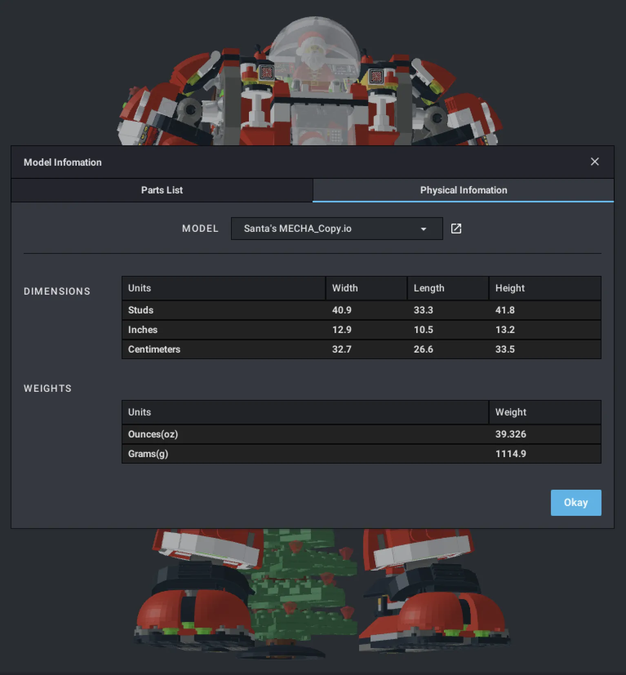Click the 1114.9 grams weight value
626x675 pixels.
tap(510, 454)
